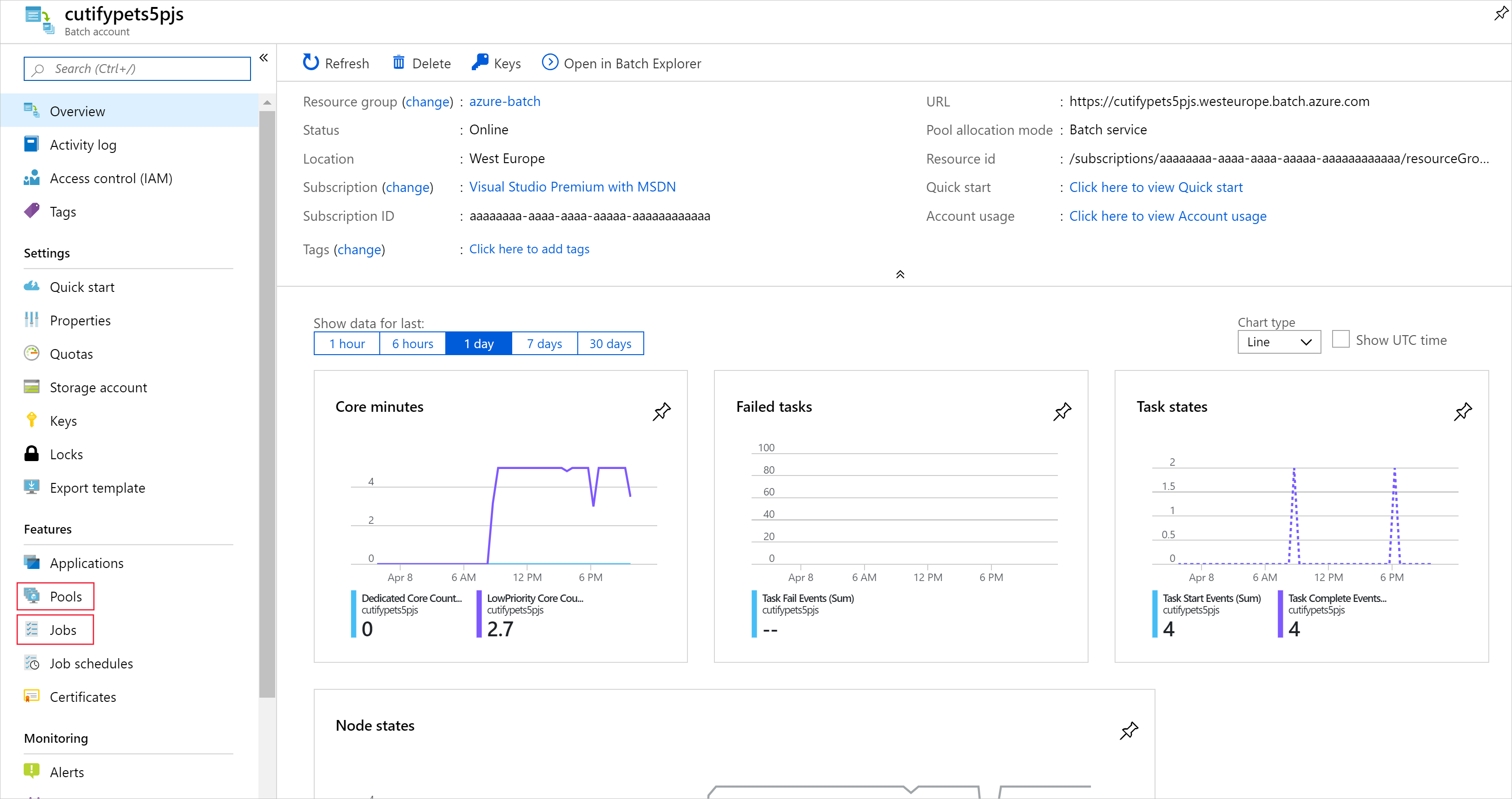Click the Keys icon in the toolbar
The image size is (1512, 799).
480,62
